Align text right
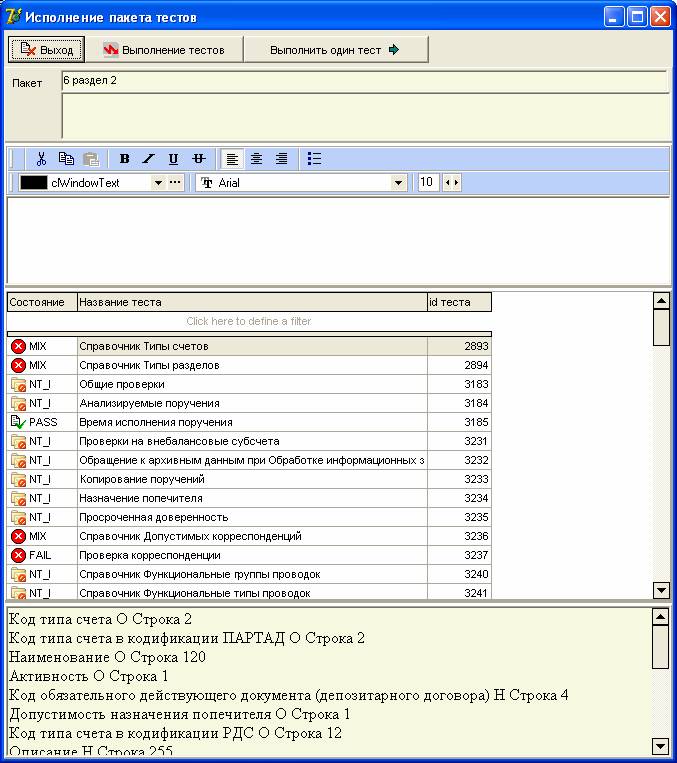The image size is (677, 763). pos(281,159)
